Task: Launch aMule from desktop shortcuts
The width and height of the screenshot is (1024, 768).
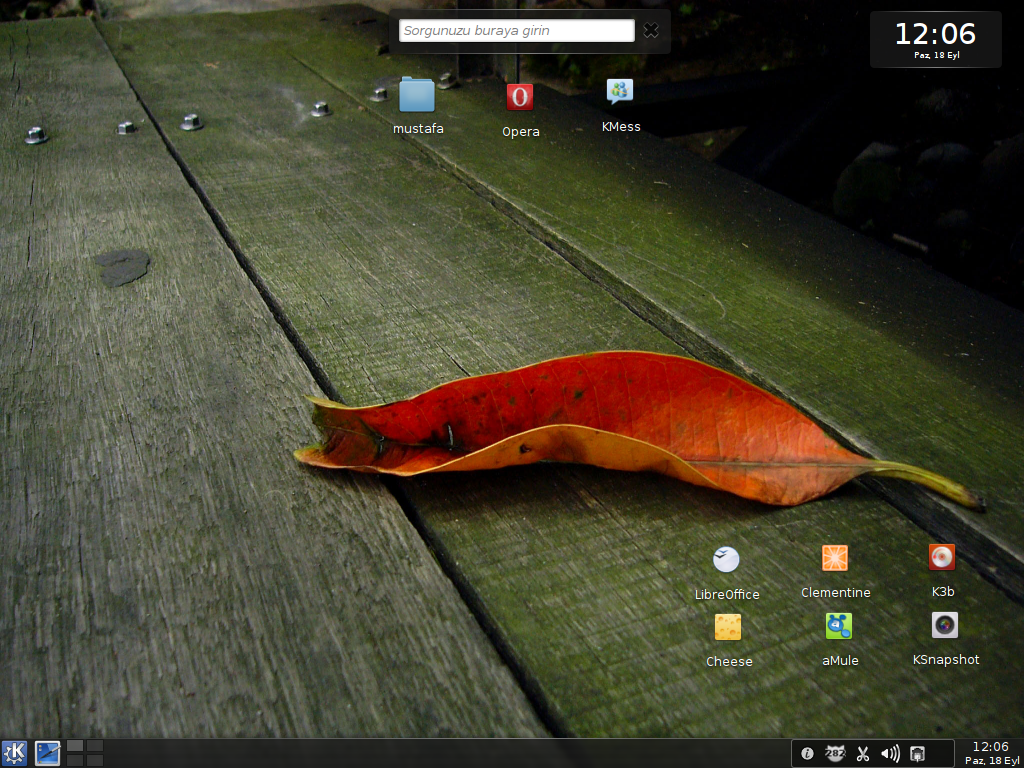Action: (839, 626)
